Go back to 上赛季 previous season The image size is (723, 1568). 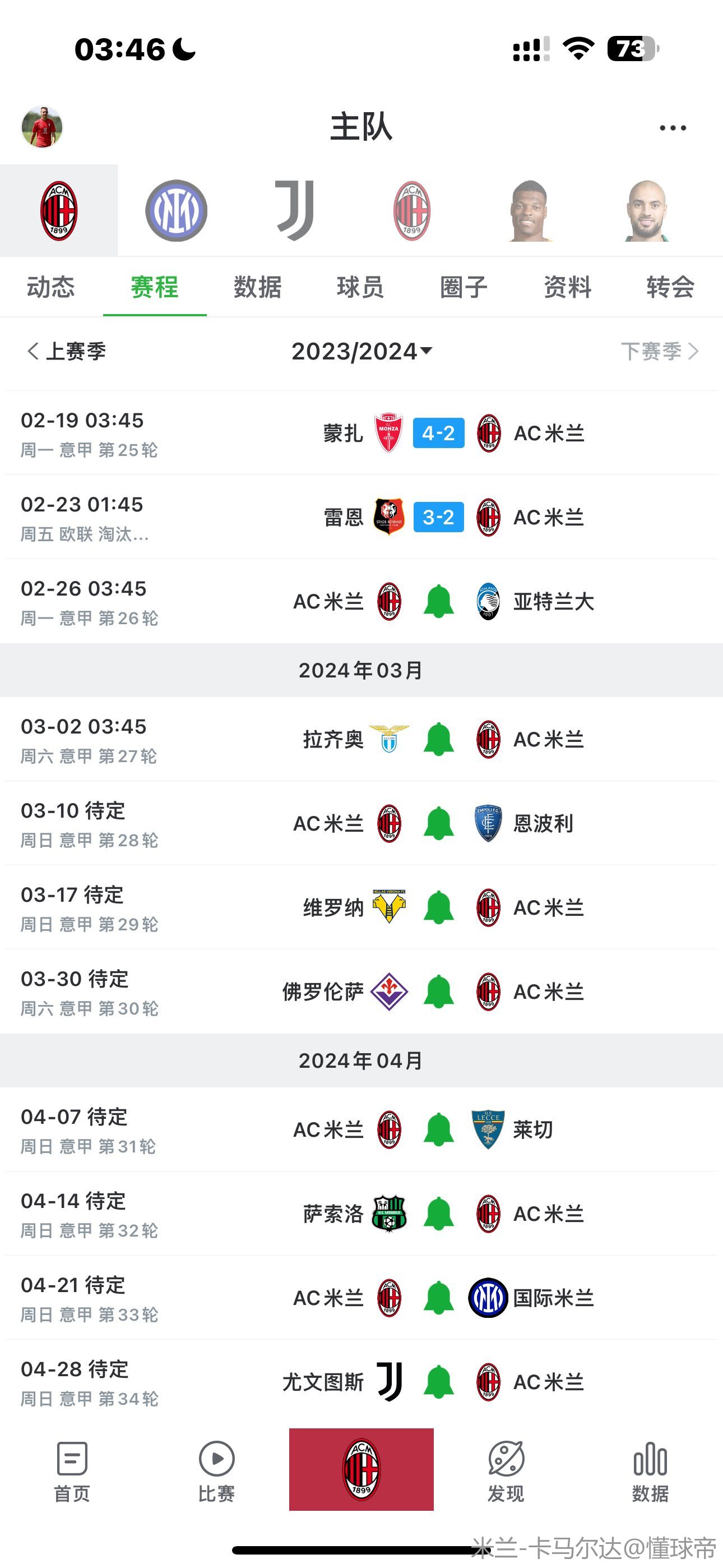(66, 351)
